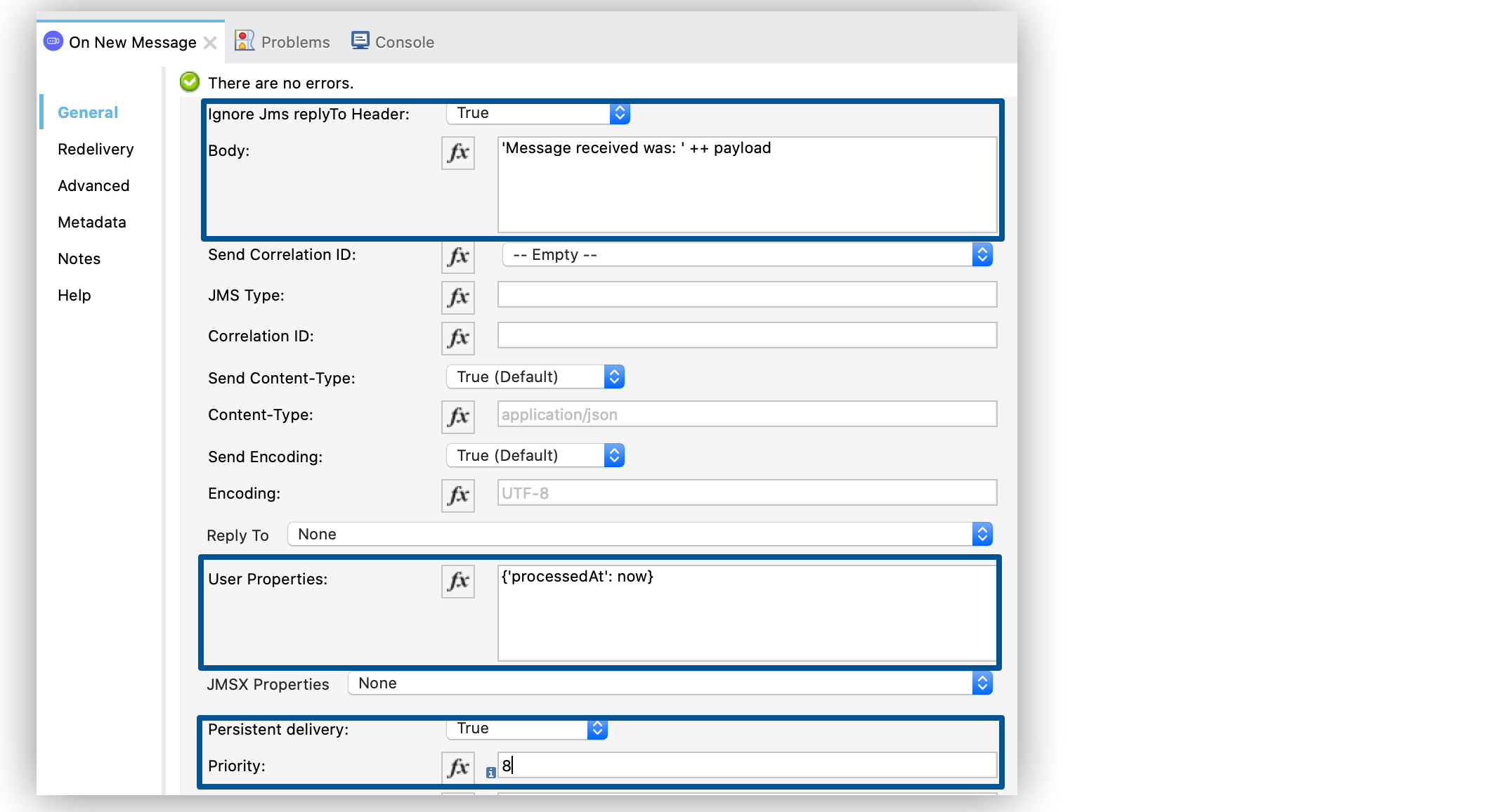Click into the JMS Type text field
This screenshot has height=812, width=1505.
746,295
